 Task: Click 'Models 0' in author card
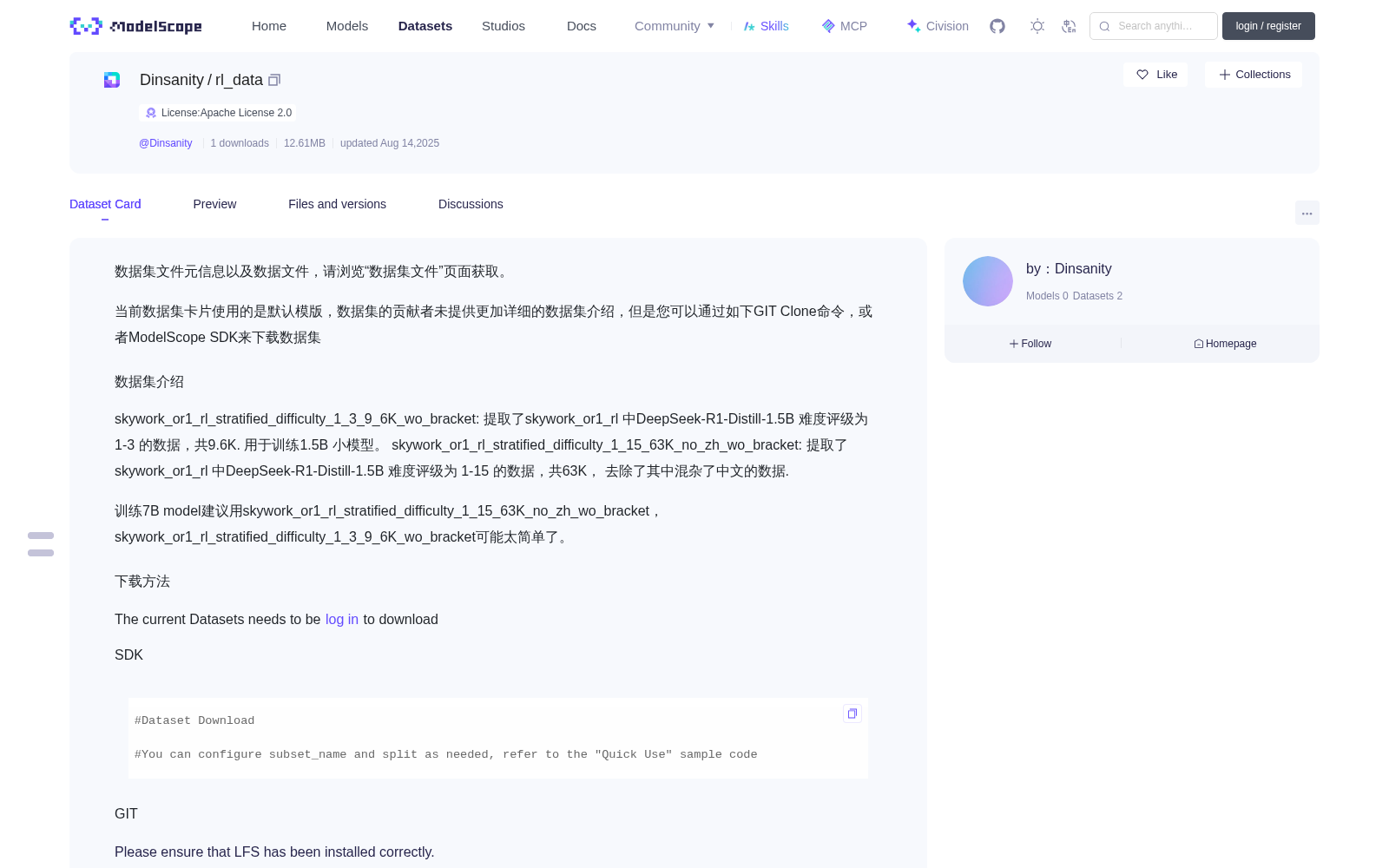(1047, 296)
